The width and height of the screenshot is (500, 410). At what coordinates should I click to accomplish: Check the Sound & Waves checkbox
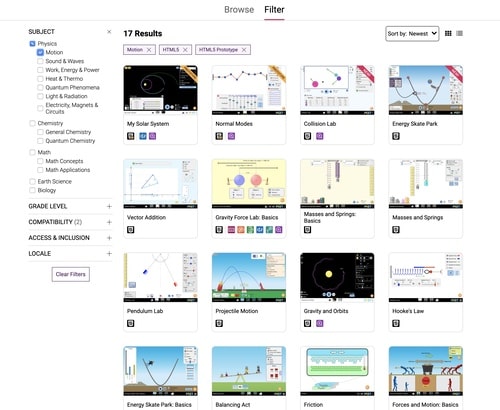click(40, 61)
